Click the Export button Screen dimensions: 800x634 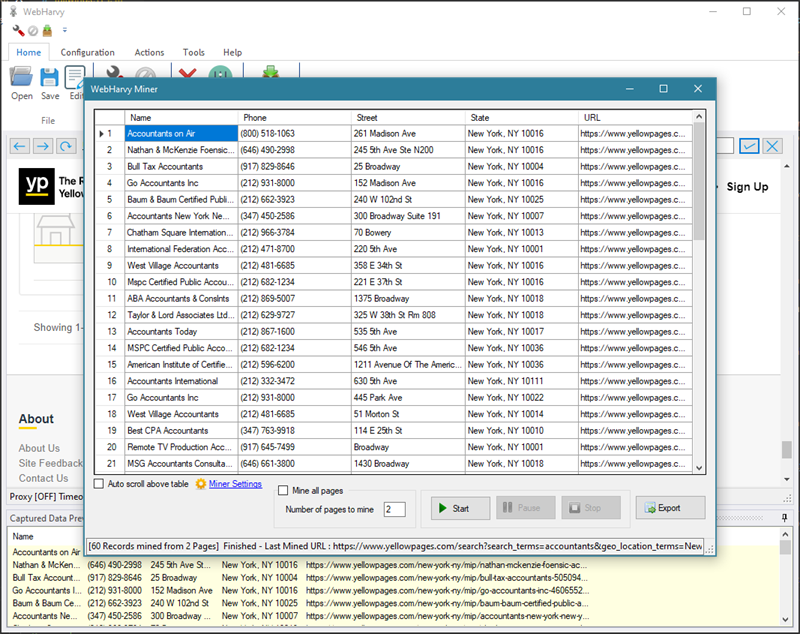tap(670, 508)
